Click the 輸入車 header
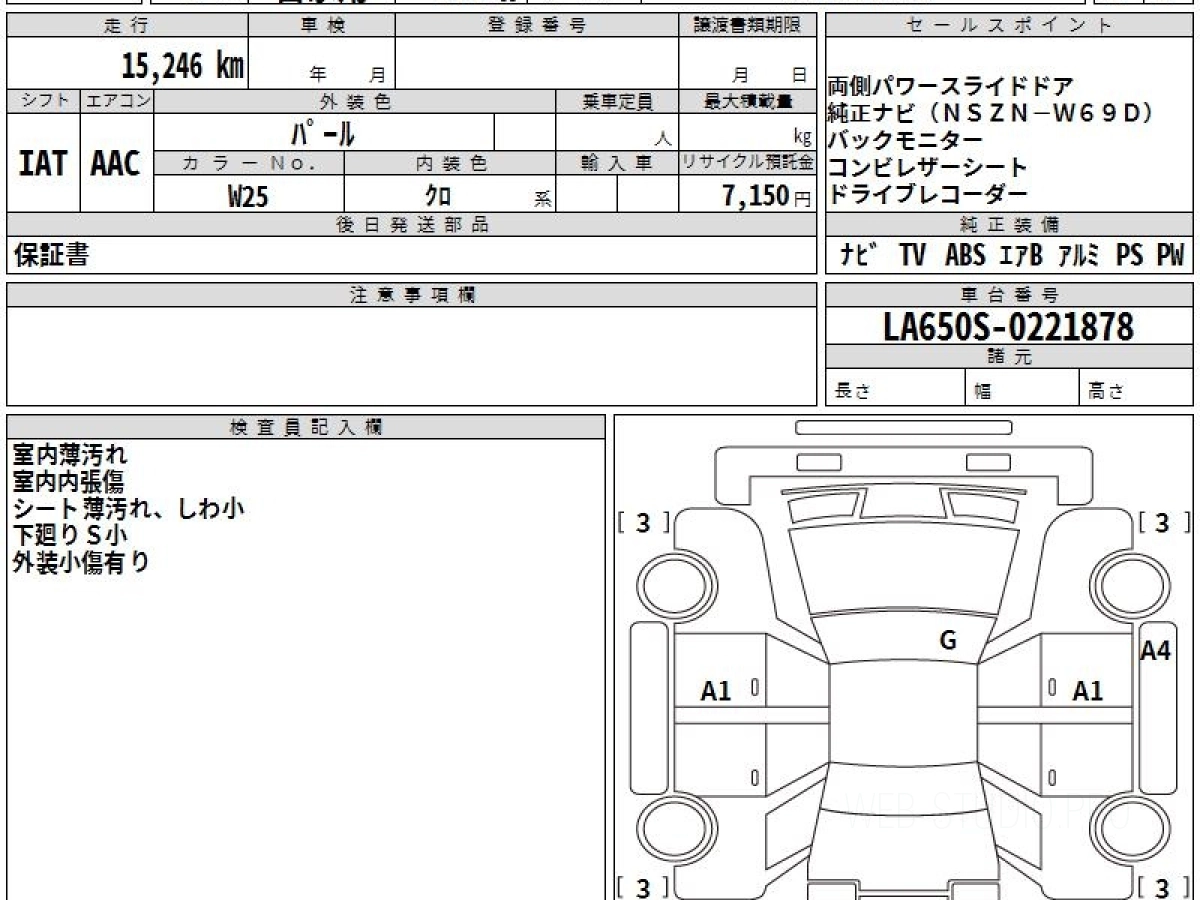Viewport: 1200px width, 900px height. click(x=617, y=164)
